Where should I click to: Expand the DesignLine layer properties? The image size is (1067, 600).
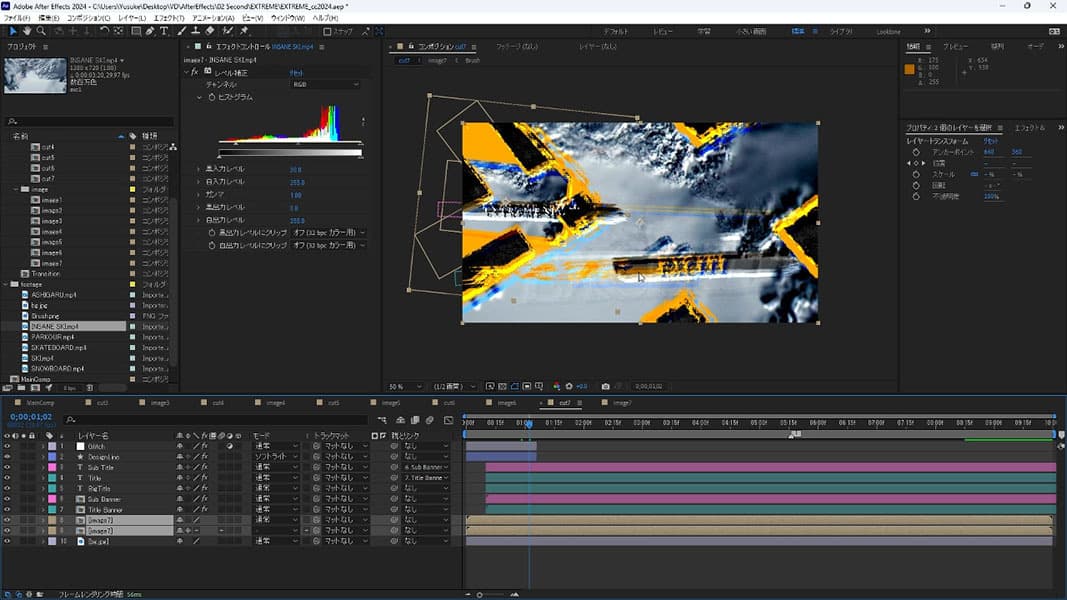[43, 457]
